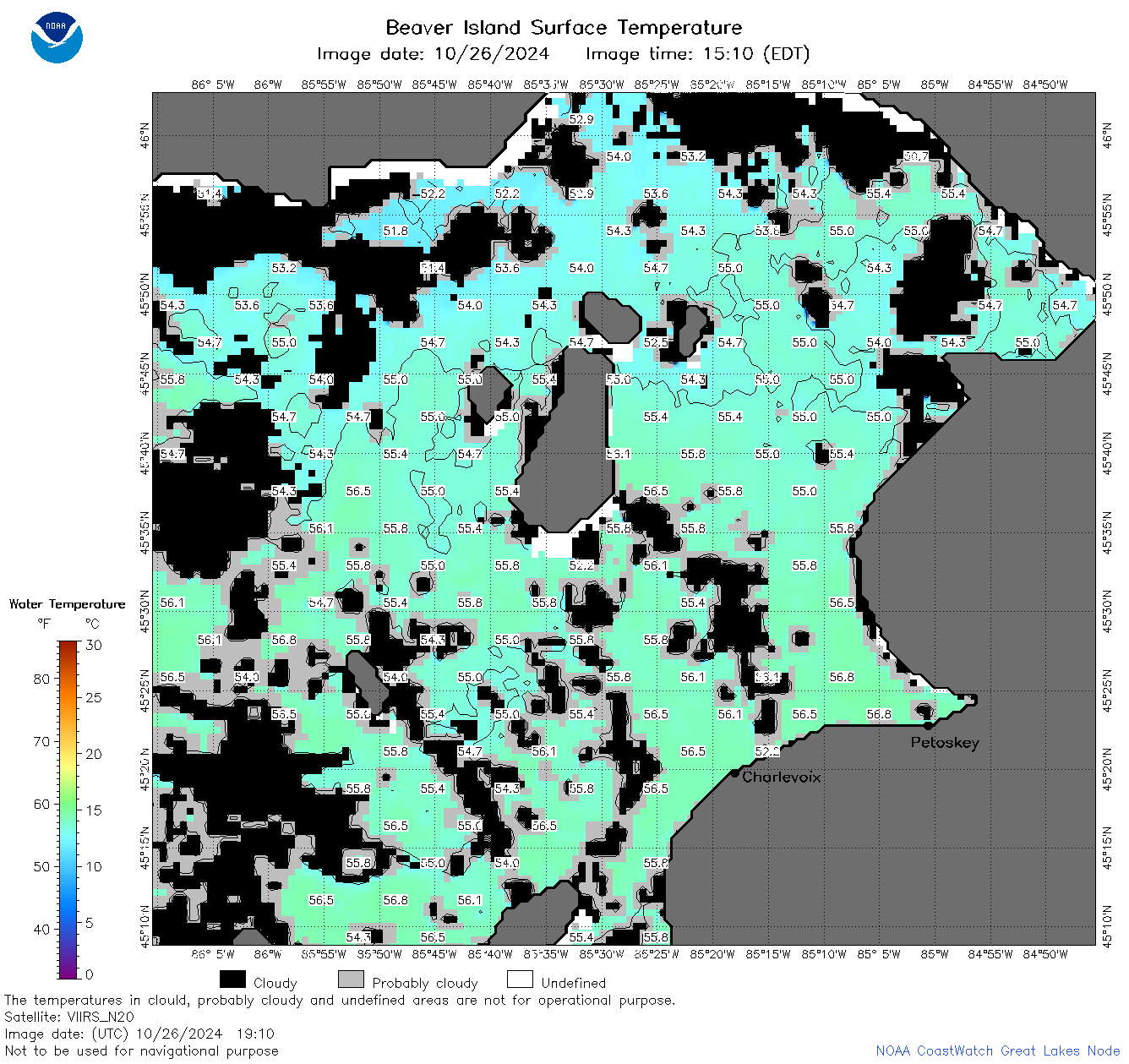Click the Beaver Island Surface Temperature title
1129x1064 pixels.
(x=564, y=27)
